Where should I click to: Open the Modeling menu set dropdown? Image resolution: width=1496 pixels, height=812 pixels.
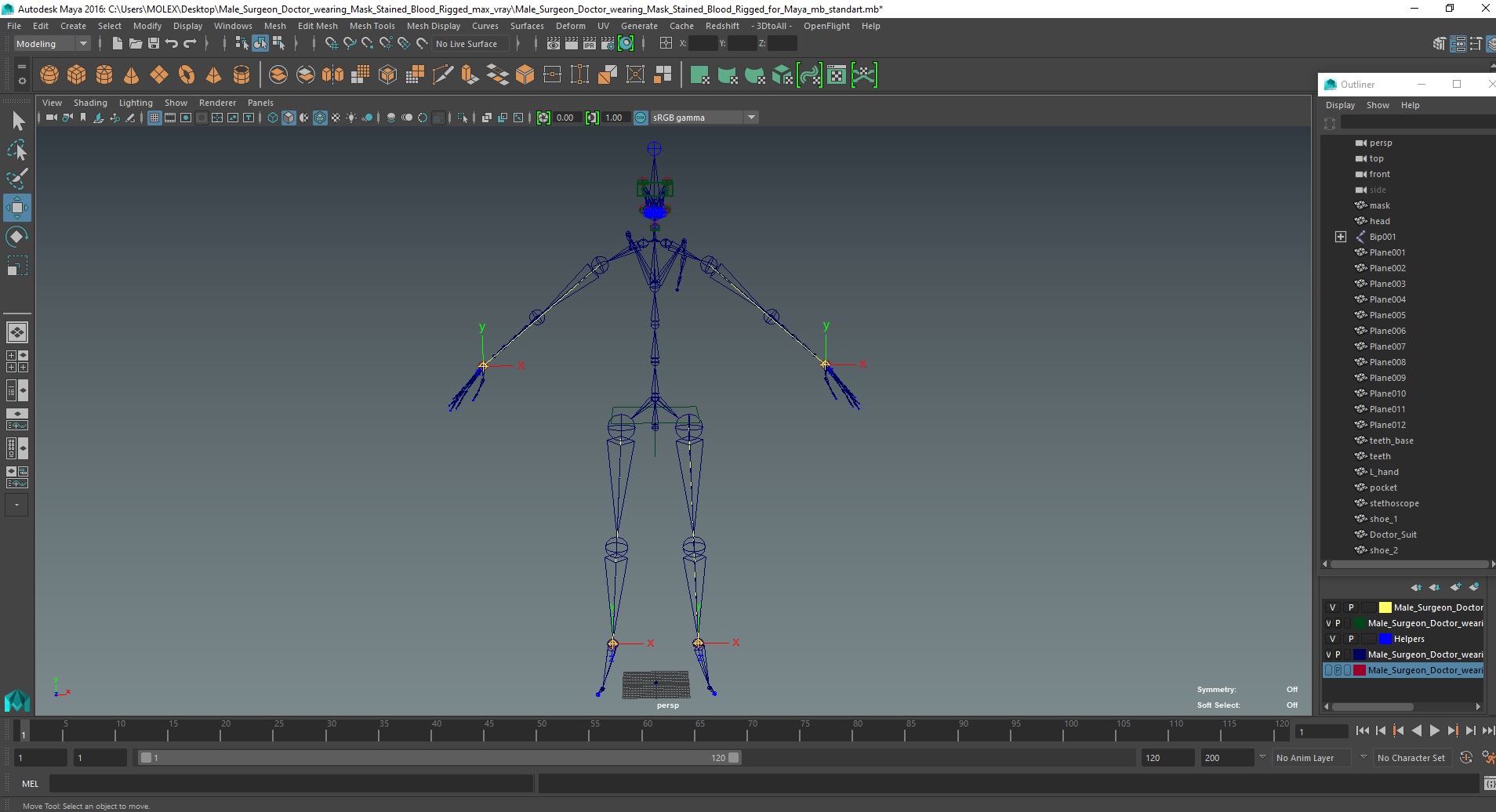(x=52, y=44)
